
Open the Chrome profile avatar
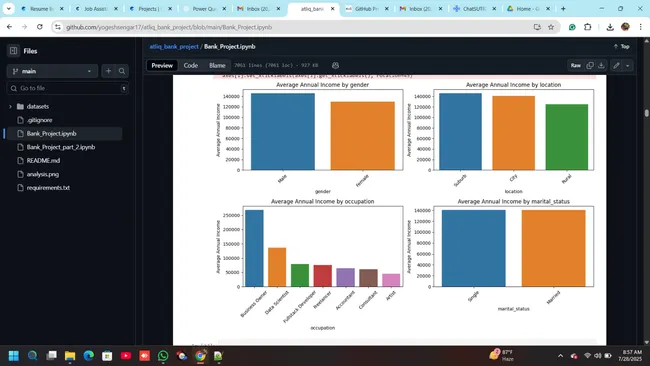625,27
